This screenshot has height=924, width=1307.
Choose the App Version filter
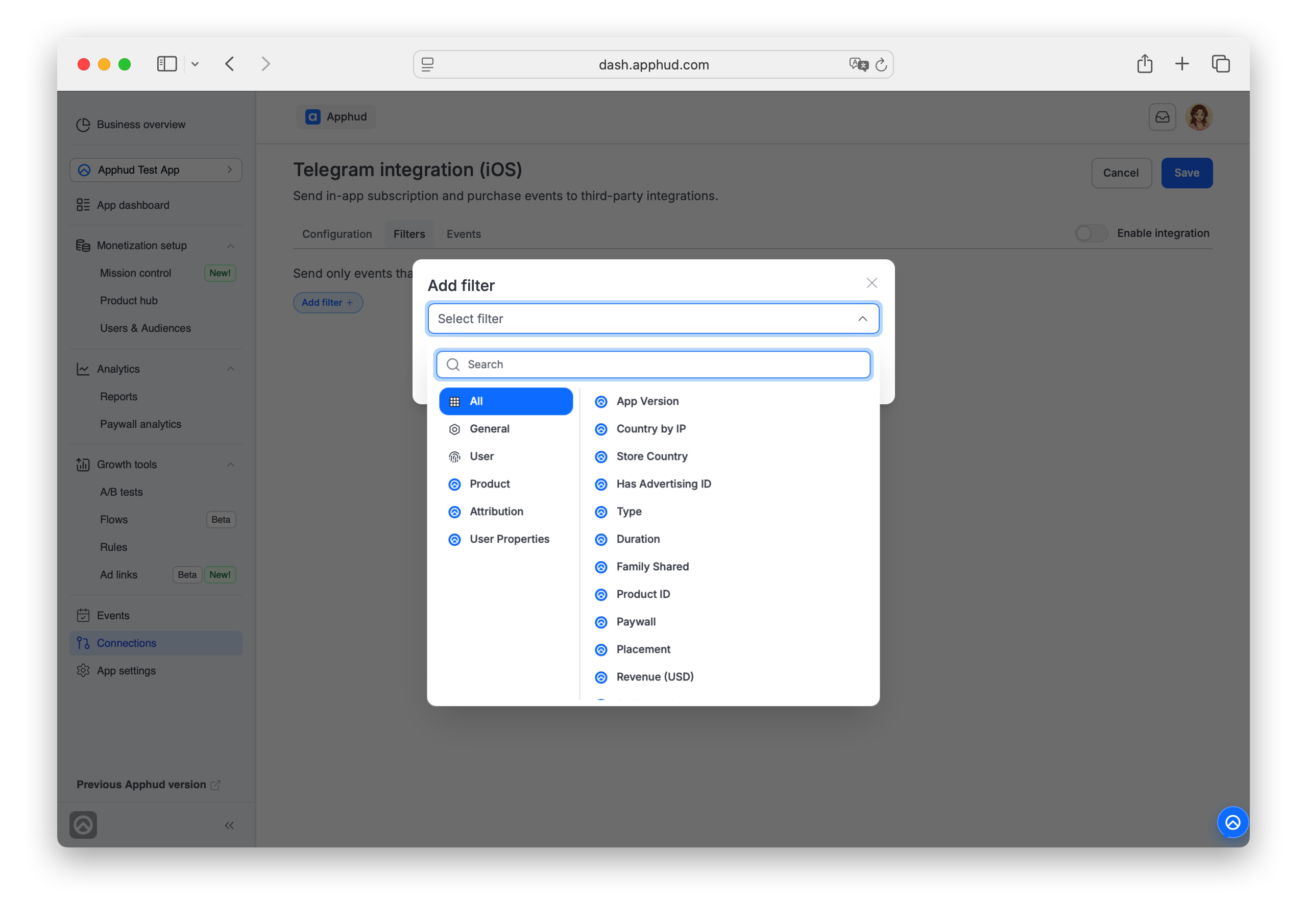729,401
